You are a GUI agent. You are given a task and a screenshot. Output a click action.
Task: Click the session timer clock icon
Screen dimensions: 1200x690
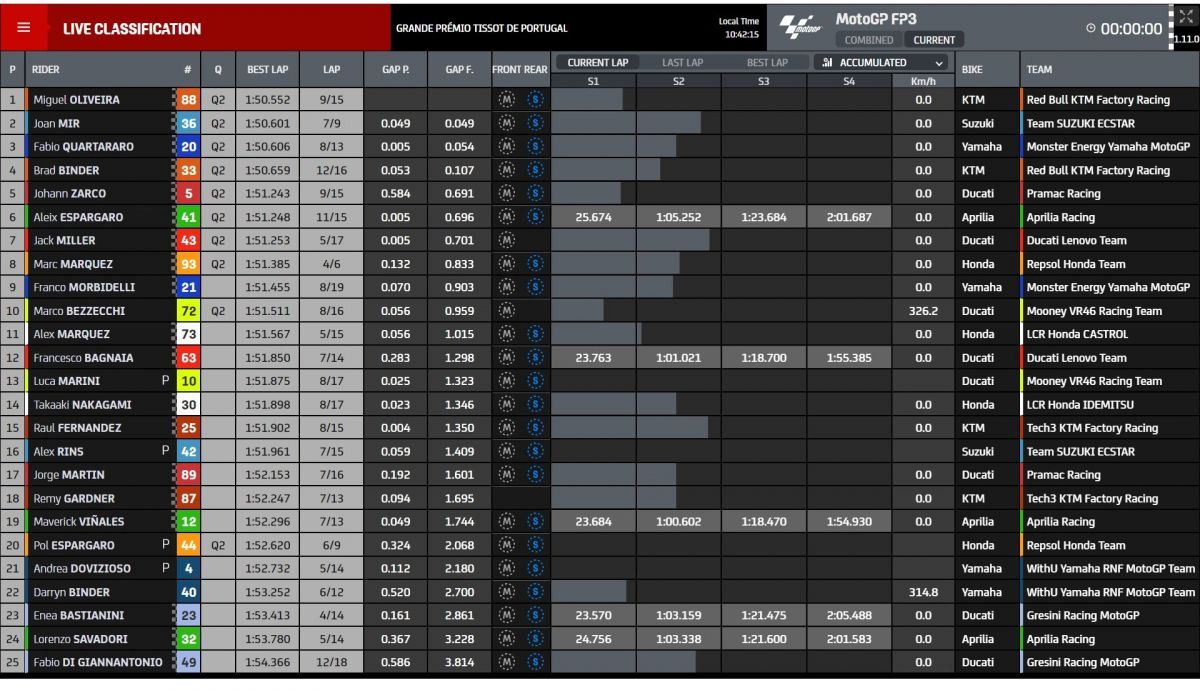coord(1091,30)
